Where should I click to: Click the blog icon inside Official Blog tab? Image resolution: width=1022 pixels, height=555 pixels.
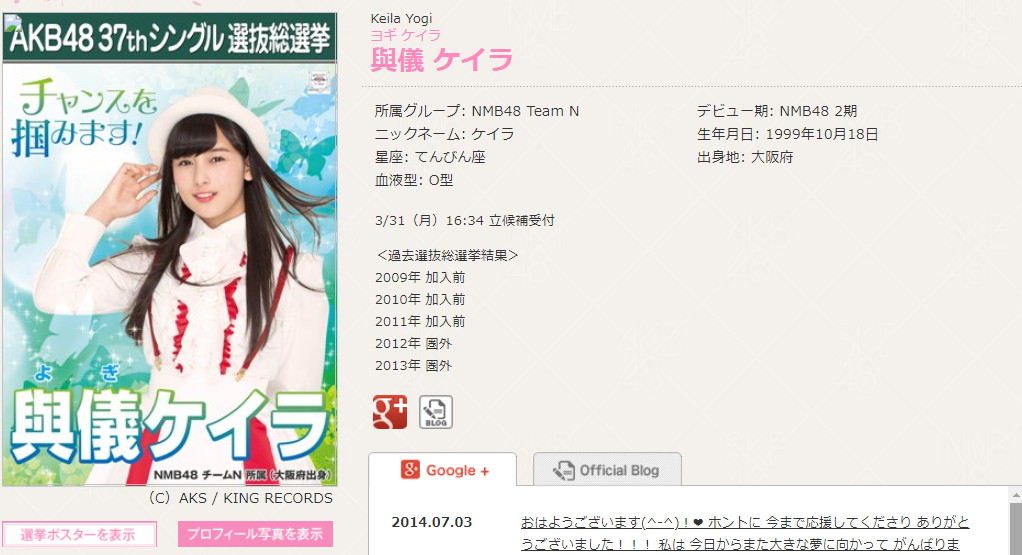(x=564, y=470)
